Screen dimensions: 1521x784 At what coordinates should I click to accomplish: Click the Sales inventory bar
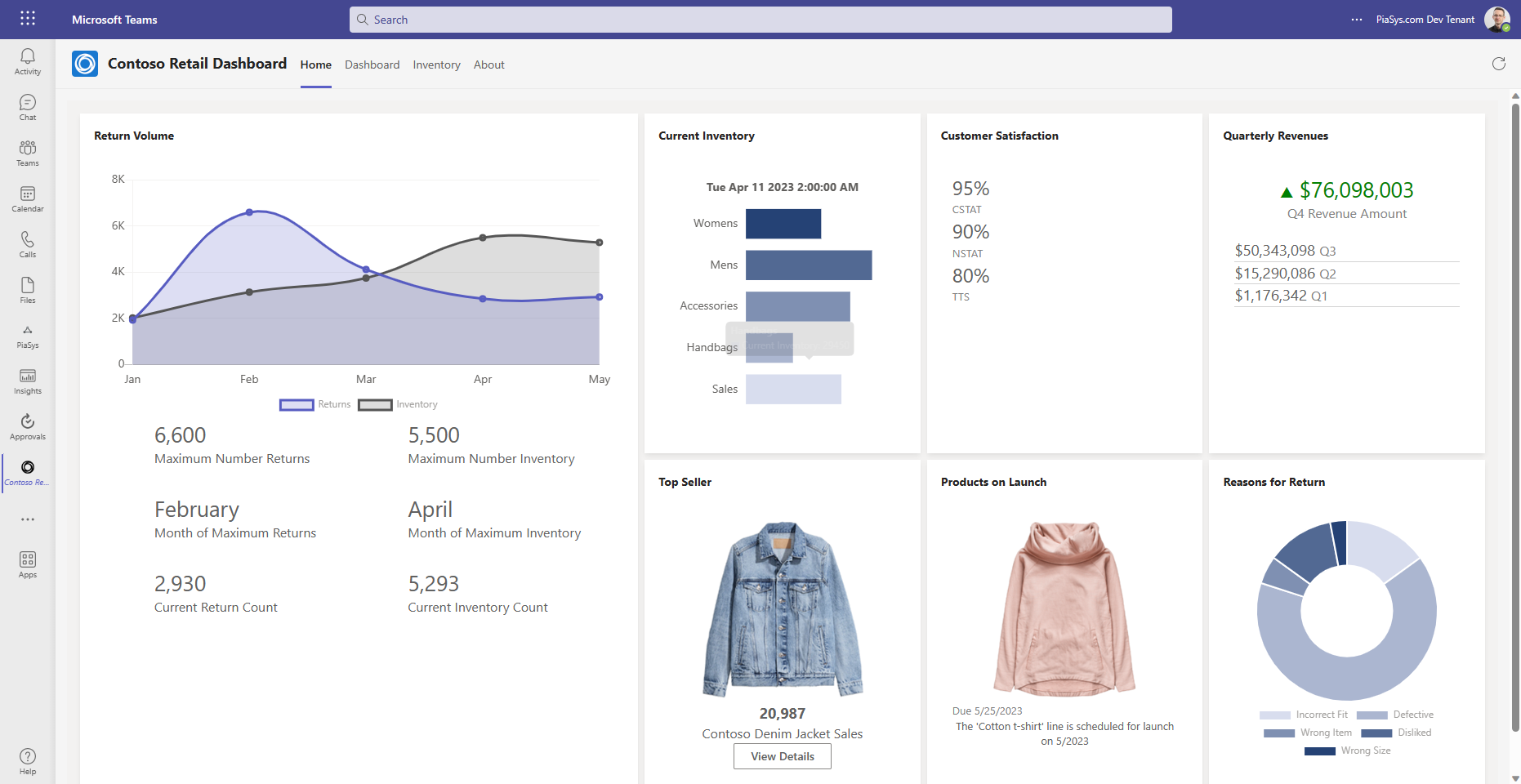click(793, 389)
